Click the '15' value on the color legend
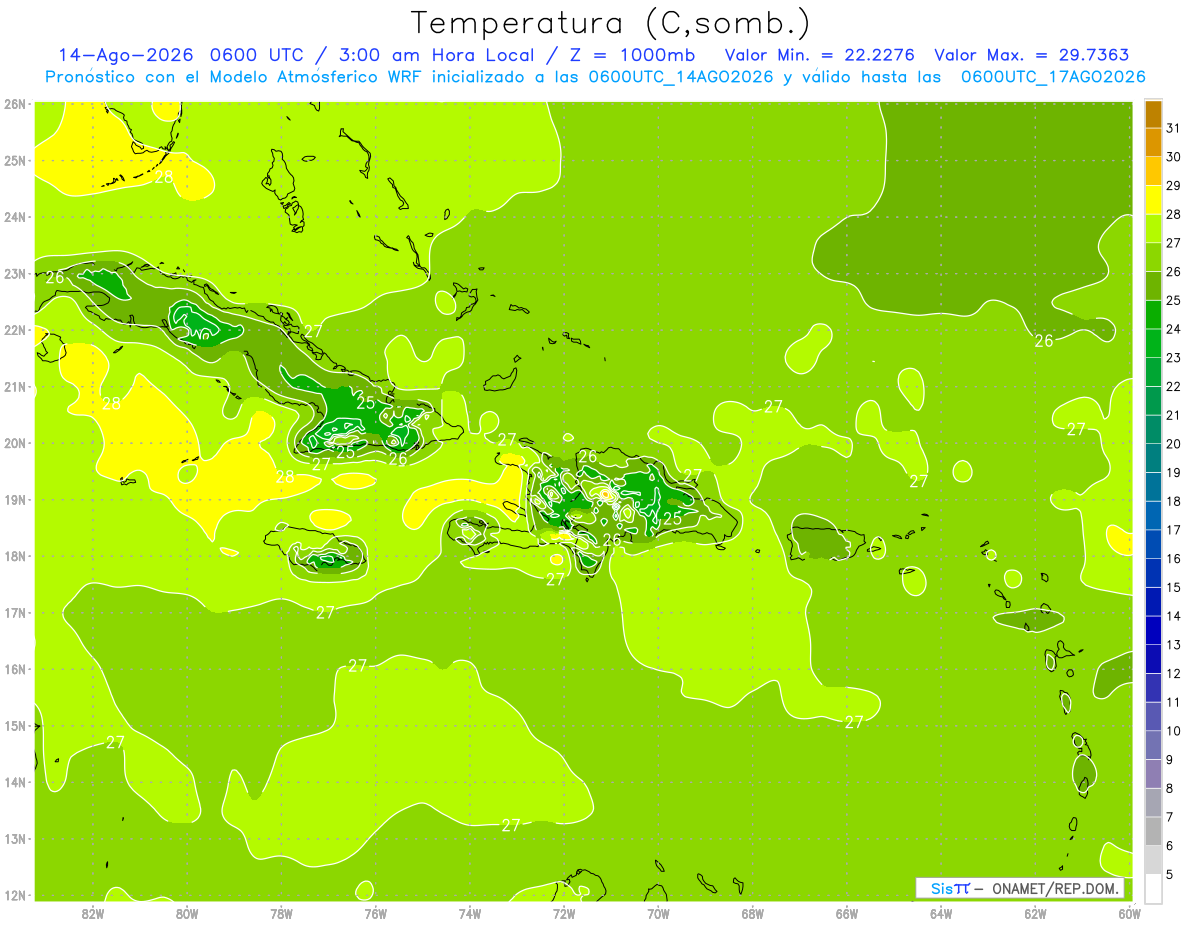 pos(1174,588)
